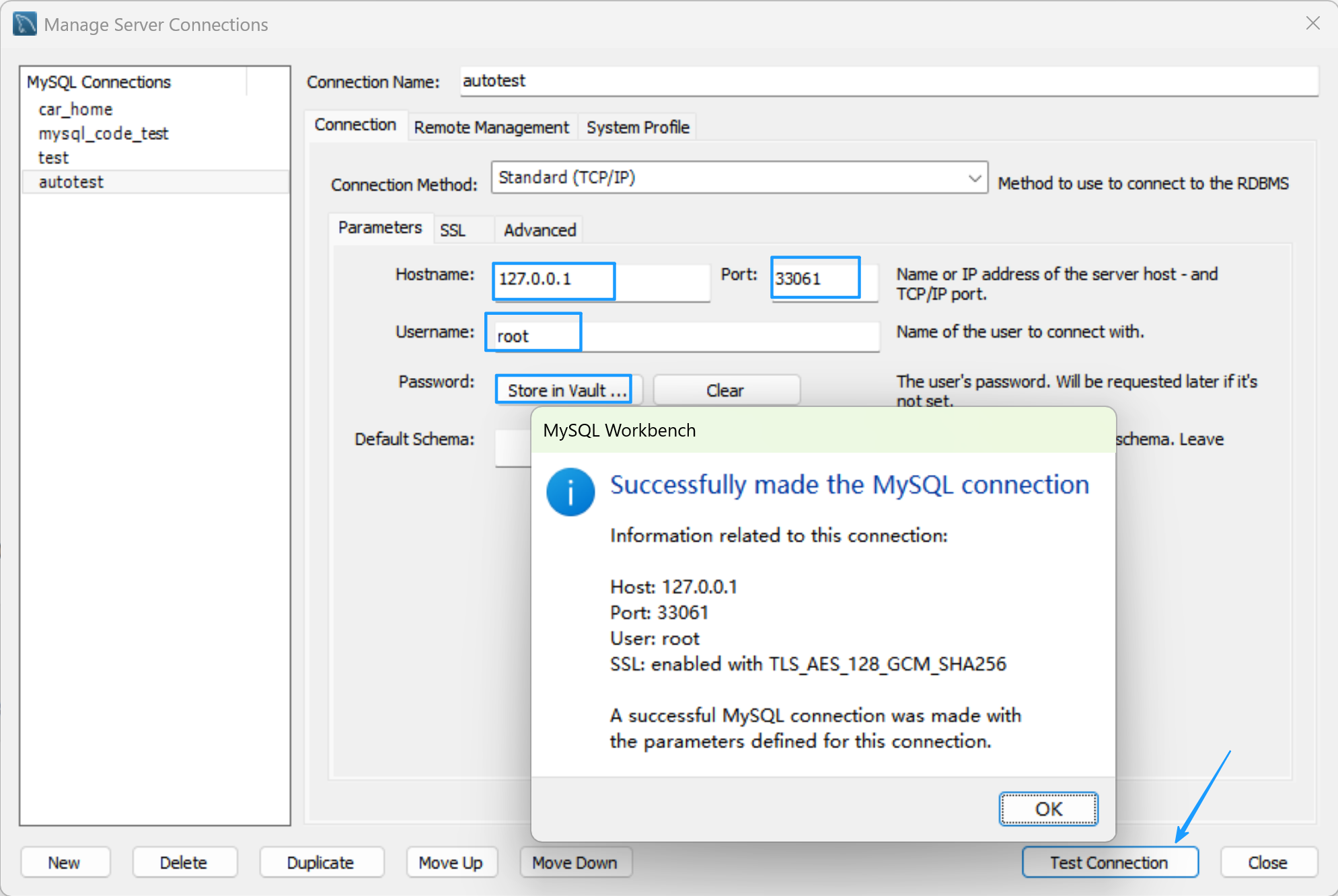Click 'Successfully made the MySQL connection' heading
This screenshot has width=1338, height=896.
(850, 485)
